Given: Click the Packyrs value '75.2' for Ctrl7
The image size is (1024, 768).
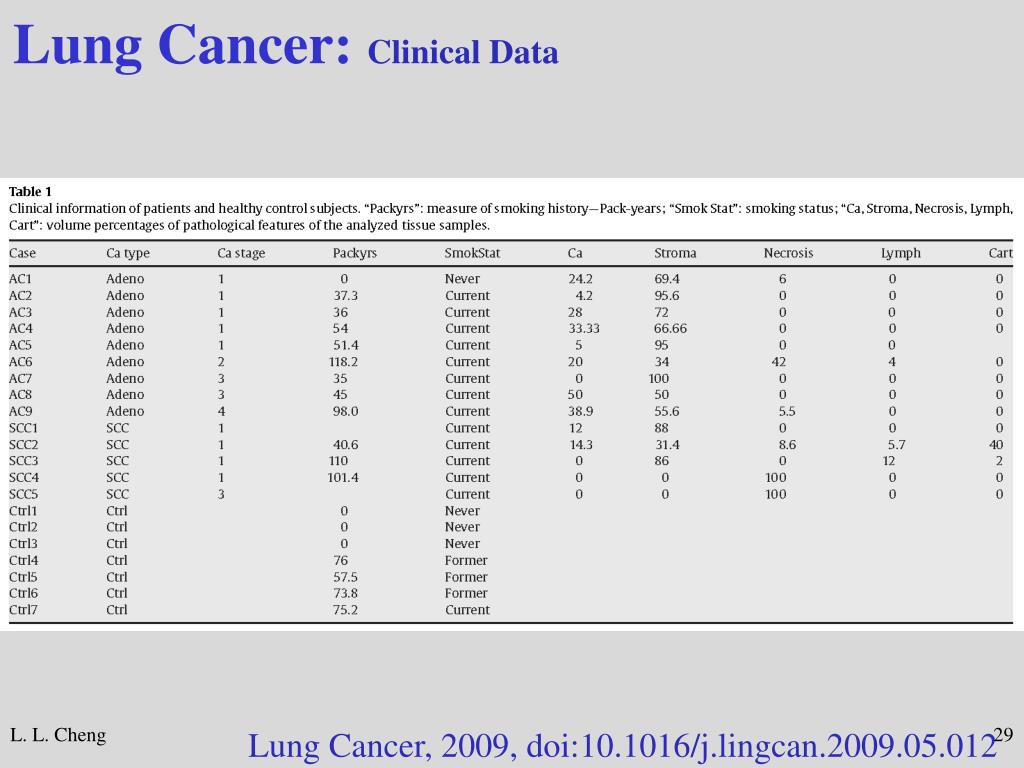Looking at the screenshot, I should click(345, 610).
